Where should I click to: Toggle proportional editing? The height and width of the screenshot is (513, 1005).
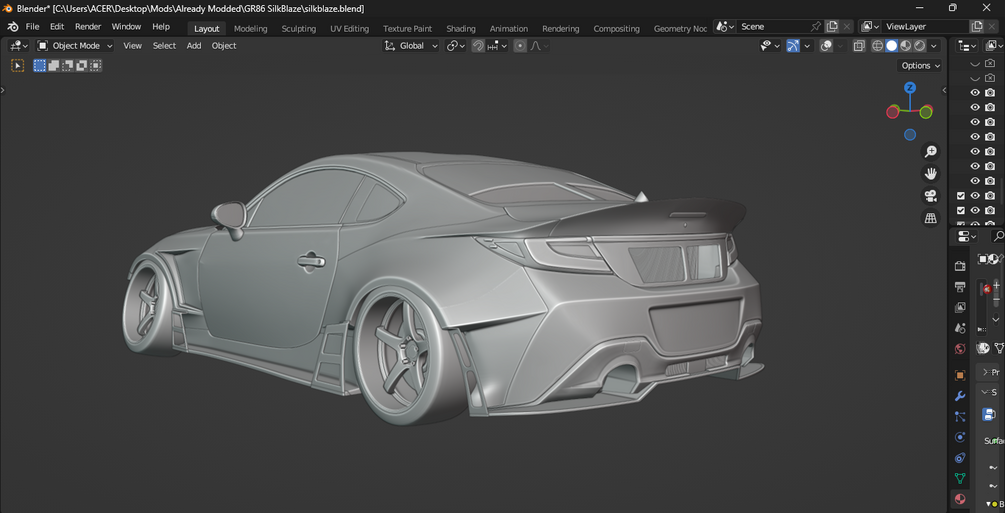point(520,46)
